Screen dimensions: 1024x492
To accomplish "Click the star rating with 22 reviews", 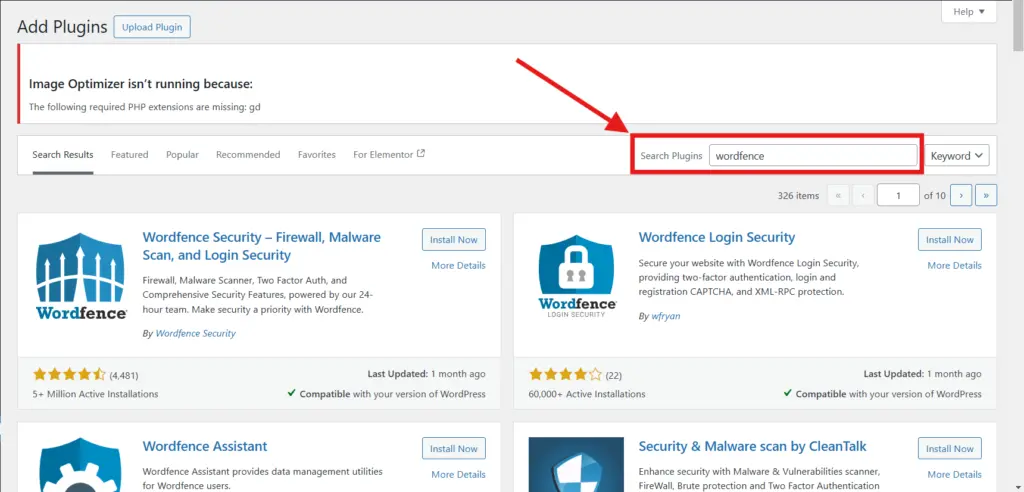I will (x=565, y=374).
